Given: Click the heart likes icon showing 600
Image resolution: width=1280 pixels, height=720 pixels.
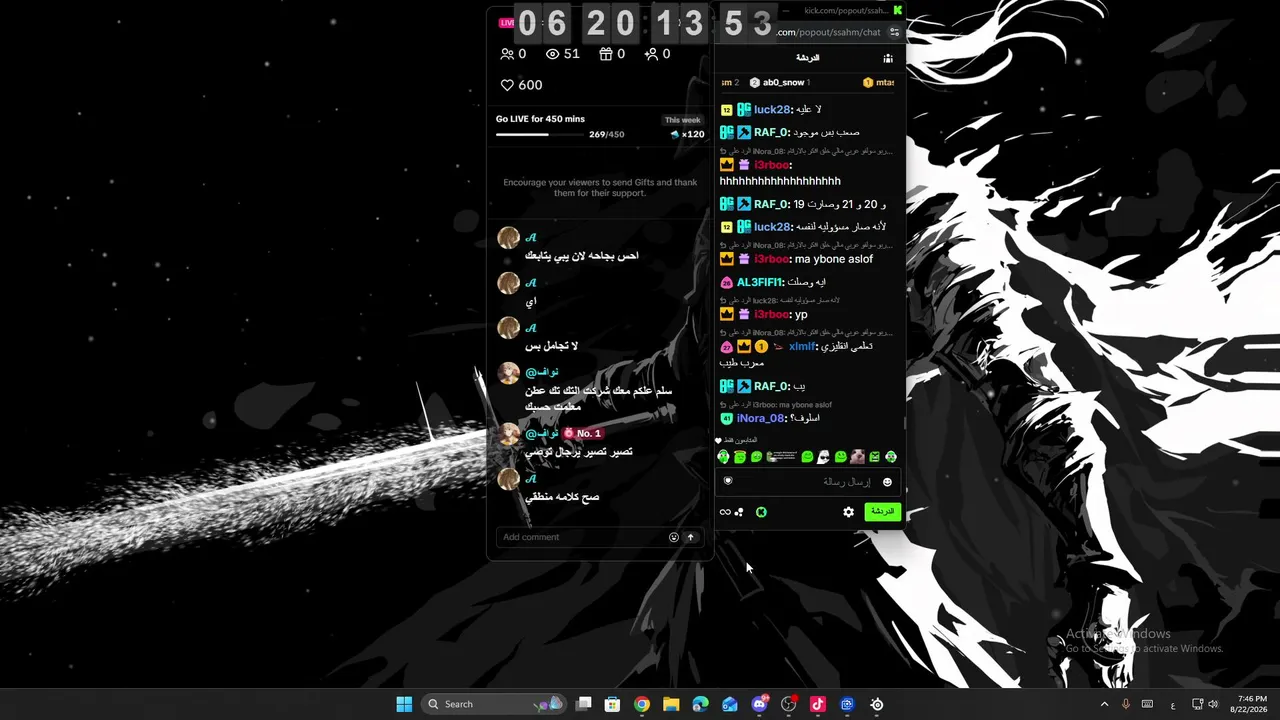Looking at the screenshot, I should [x=507, y=85].
